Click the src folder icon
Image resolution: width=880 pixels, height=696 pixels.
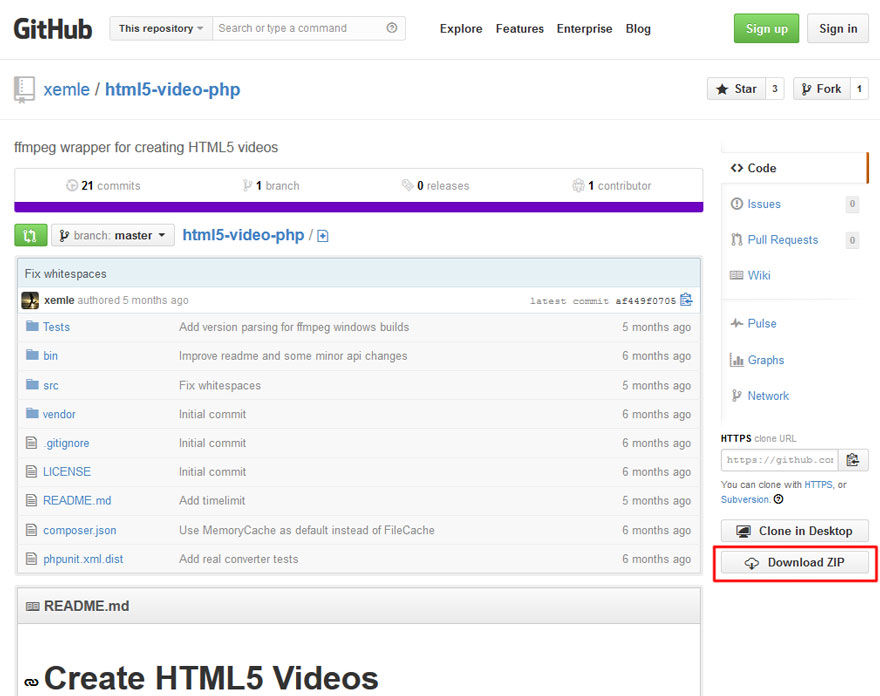pos(32,384)
